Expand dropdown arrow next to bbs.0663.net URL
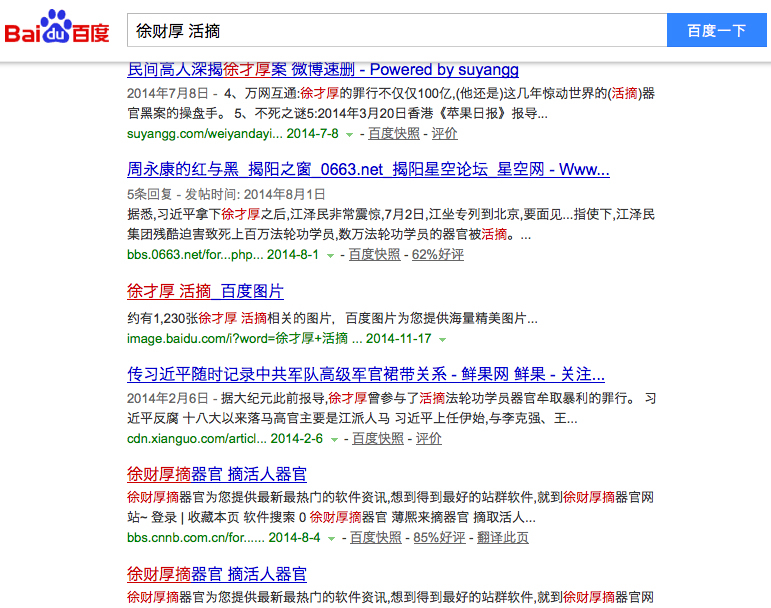 point(330,255)
